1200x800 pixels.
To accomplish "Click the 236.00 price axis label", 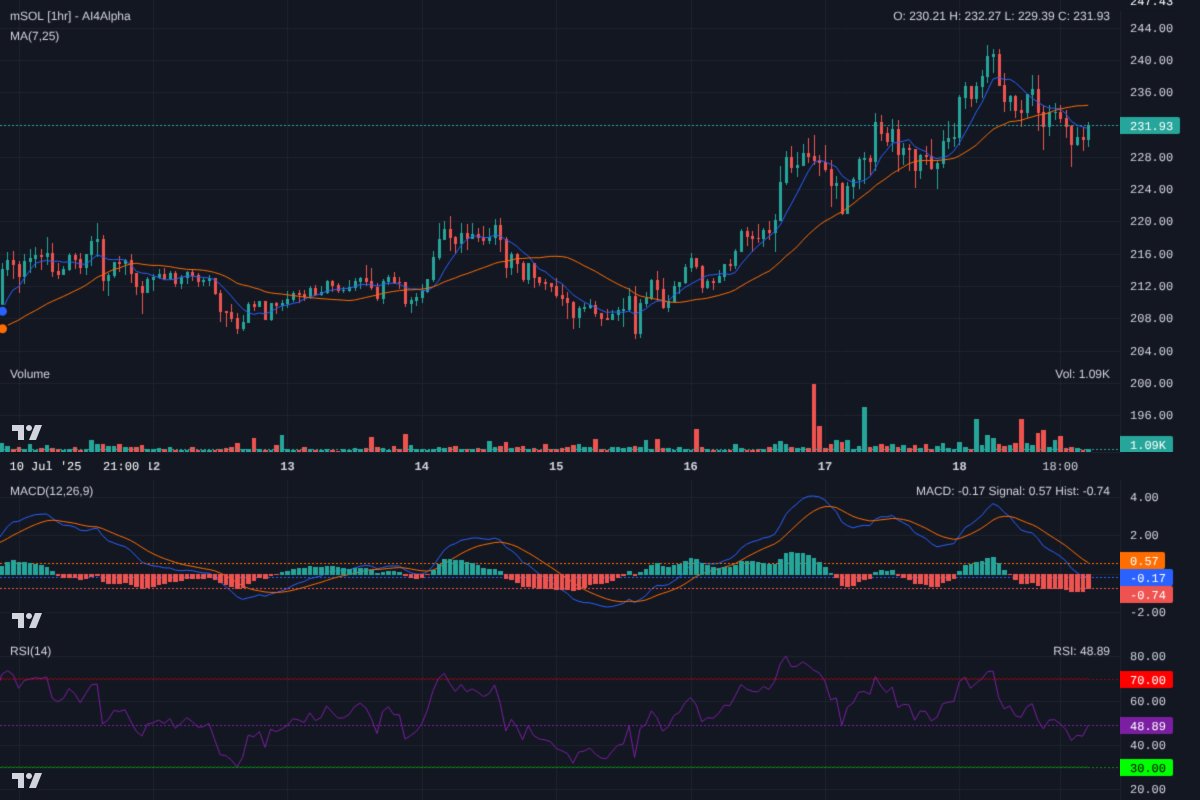I will [1150, 92].
